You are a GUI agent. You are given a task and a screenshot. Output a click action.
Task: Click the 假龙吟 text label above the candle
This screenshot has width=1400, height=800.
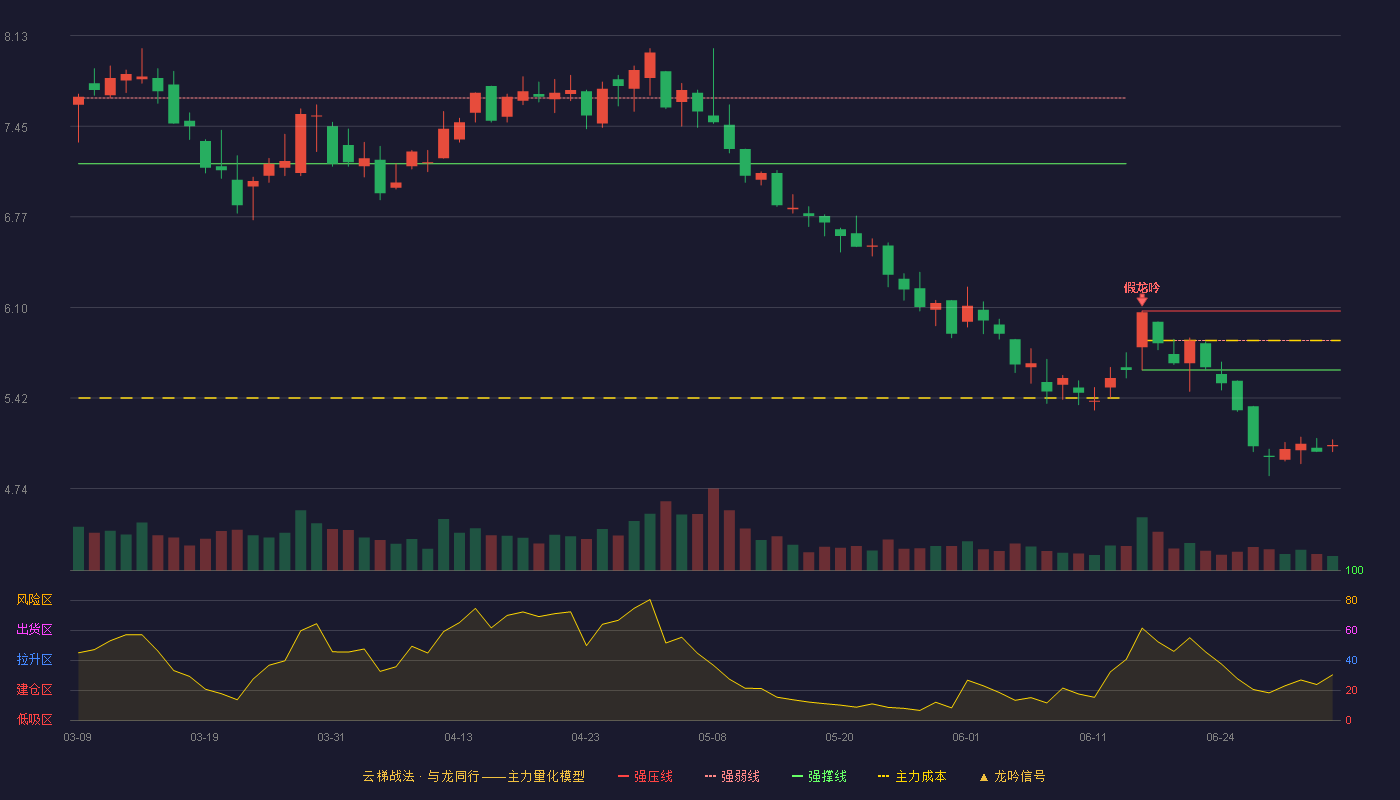coord(1142,287)
